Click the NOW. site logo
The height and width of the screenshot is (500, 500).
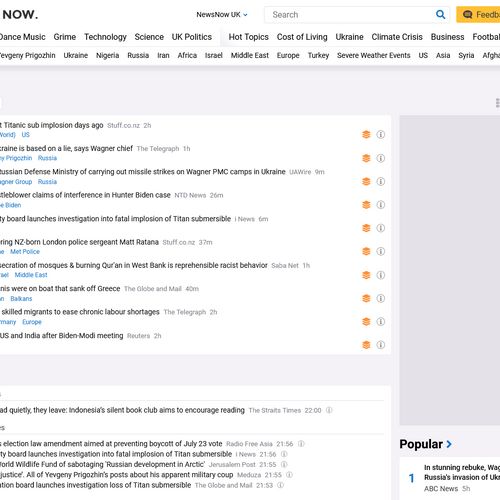[20, 15]
